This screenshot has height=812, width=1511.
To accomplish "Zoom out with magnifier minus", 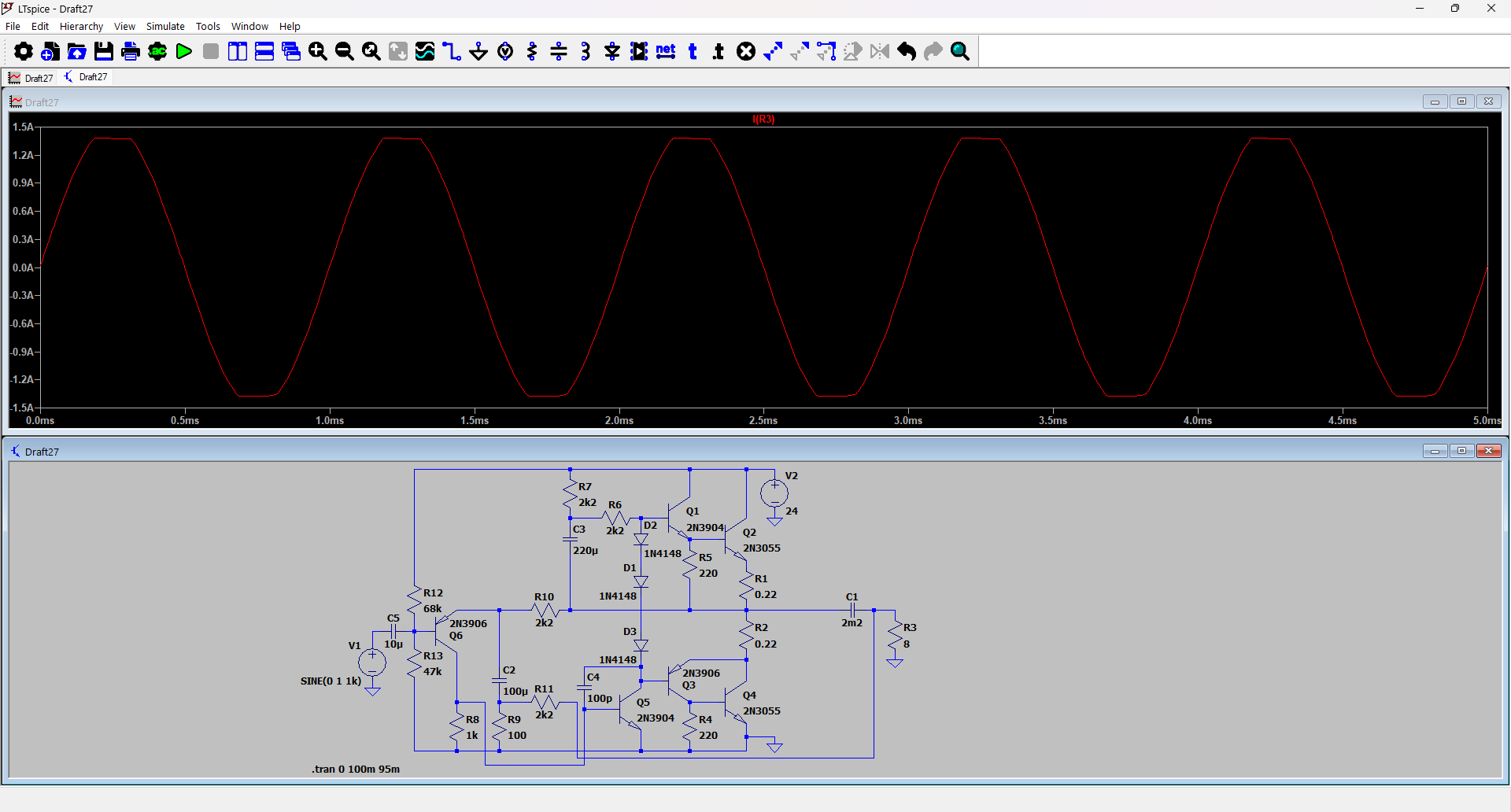I will click(x=345, y=52).
